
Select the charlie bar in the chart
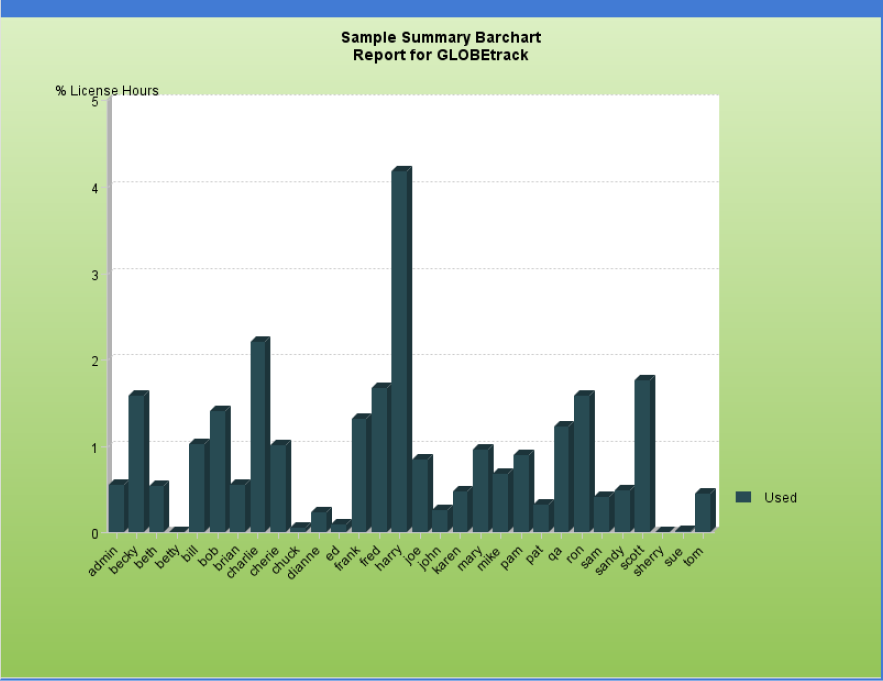pos(259,436)
